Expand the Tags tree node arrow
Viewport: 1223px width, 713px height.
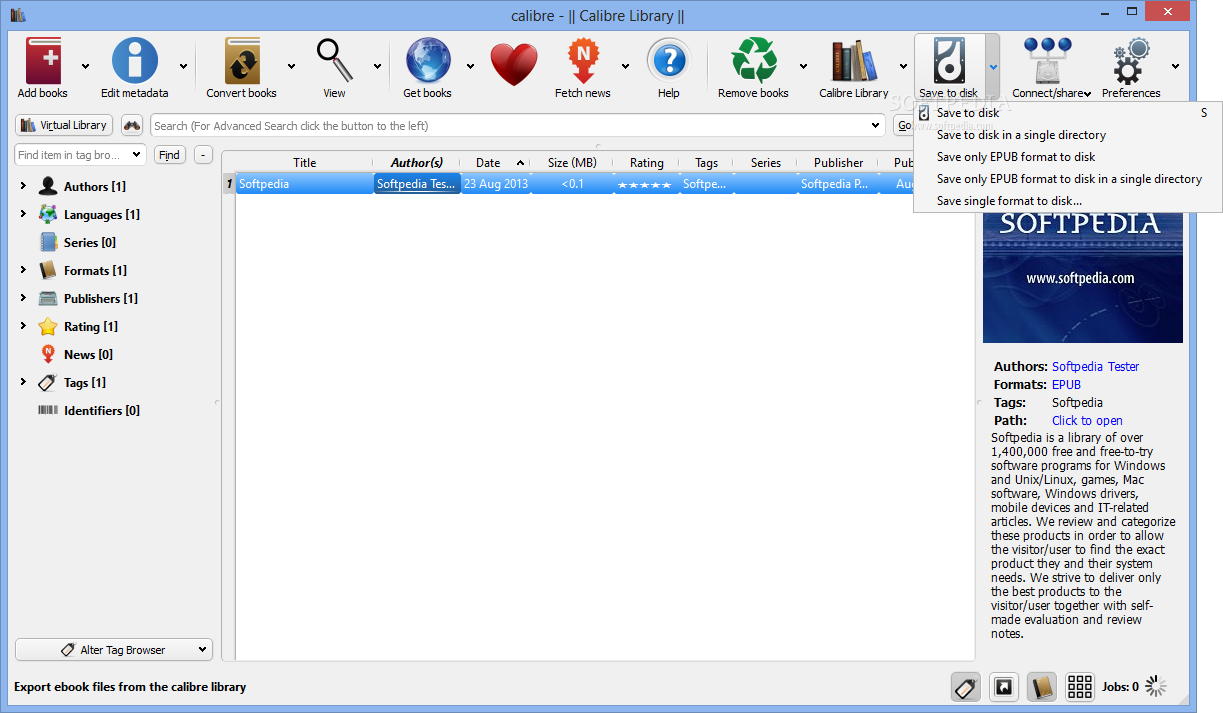23,382
